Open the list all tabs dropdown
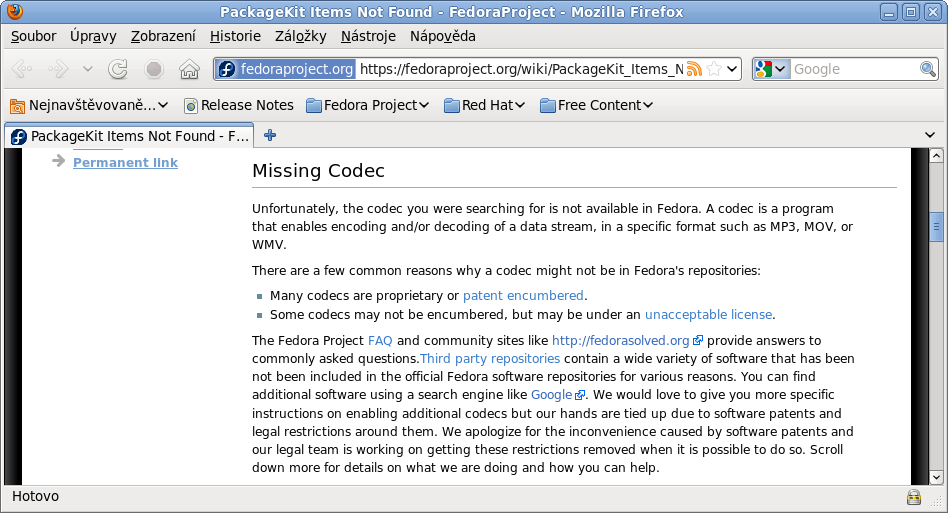Image resolution: width=948 pixels, height=513 pixels. point(930,135)
